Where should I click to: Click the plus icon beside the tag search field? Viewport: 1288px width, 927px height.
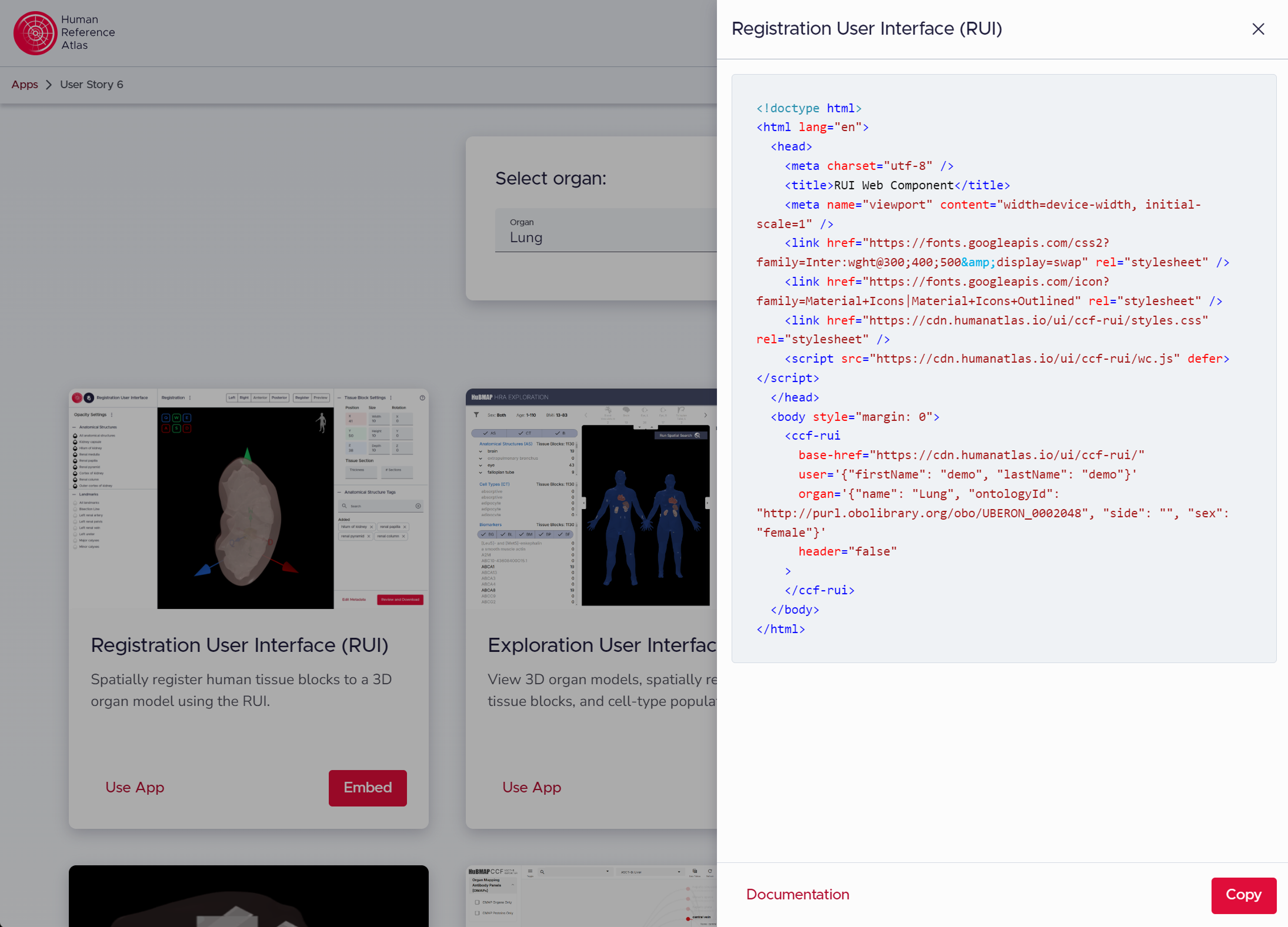[418, 506]
